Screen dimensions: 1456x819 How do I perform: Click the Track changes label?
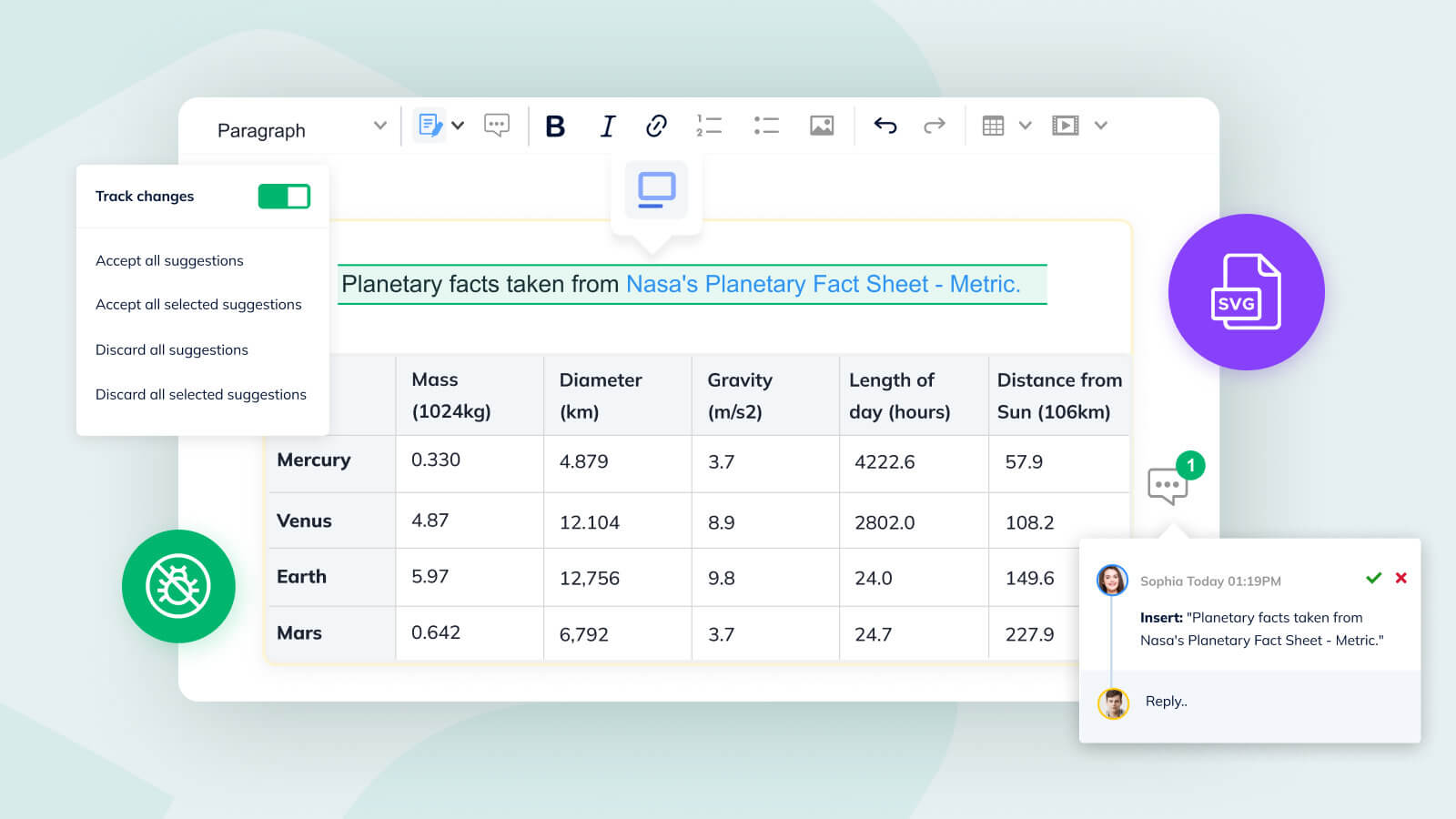[145, 197]
